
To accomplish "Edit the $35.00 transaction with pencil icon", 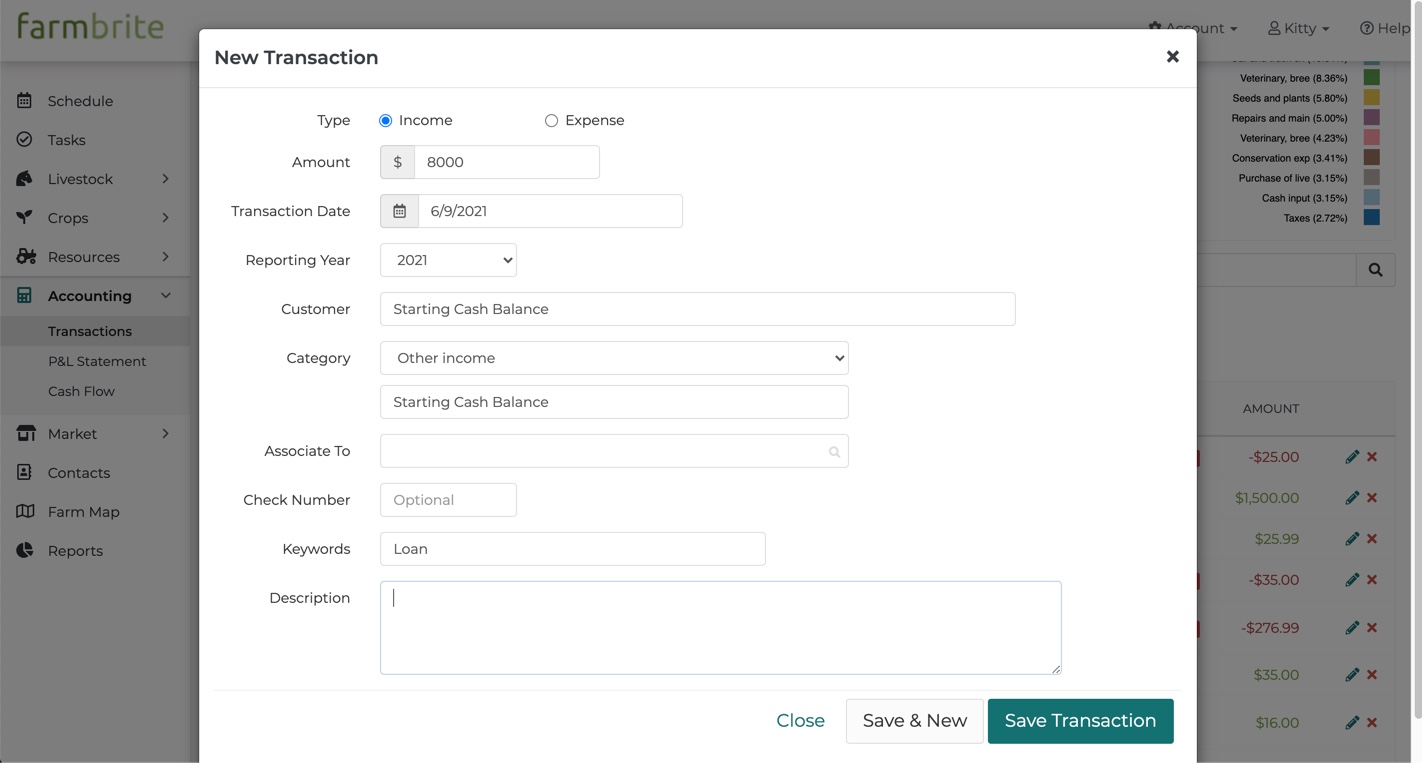I will 1352,675.
